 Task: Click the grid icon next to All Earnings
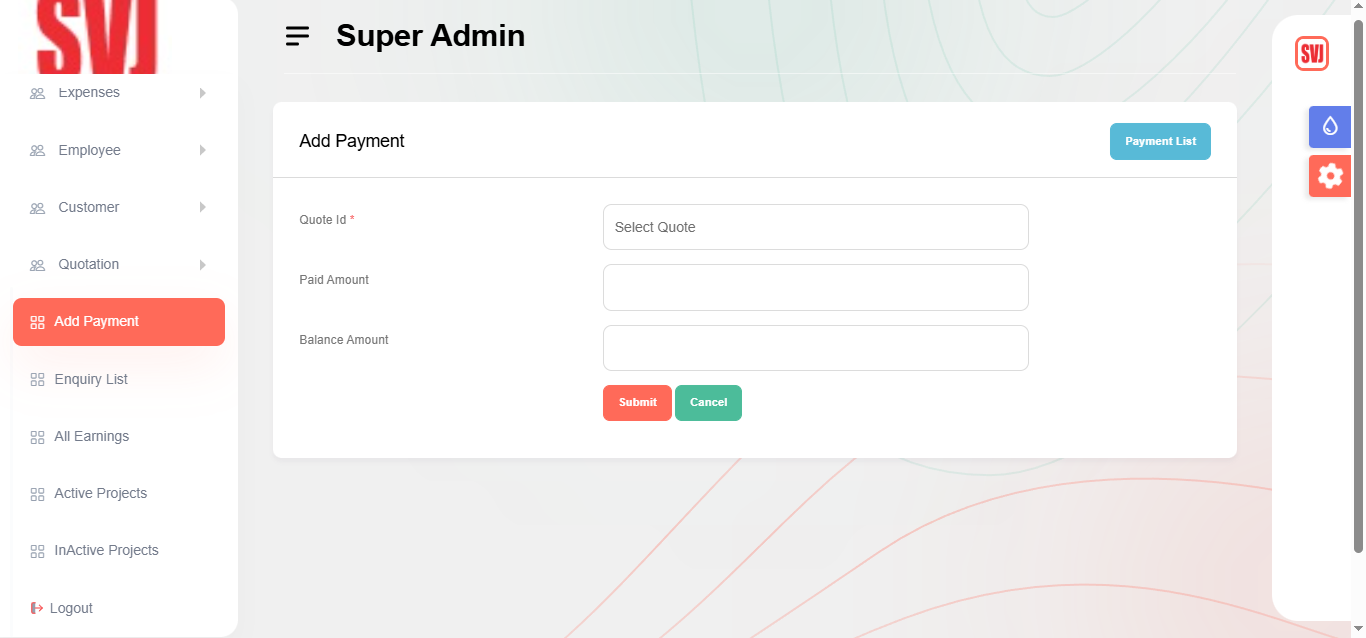pyautogui.click(x=38, y=437)
